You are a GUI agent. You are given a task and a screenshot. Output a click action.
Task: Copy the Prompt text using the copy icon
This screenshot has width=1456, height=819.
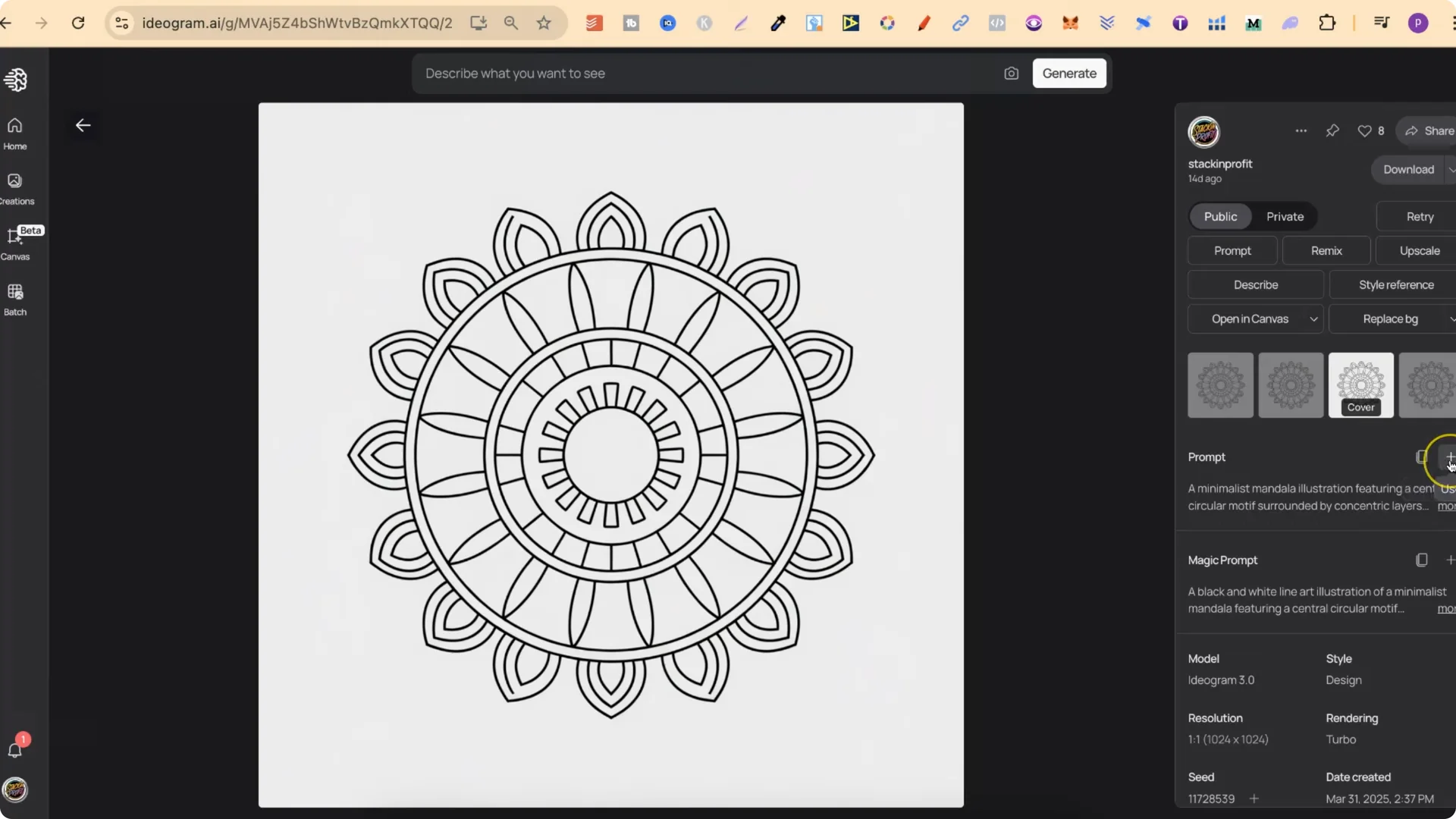coord(1421,457)
